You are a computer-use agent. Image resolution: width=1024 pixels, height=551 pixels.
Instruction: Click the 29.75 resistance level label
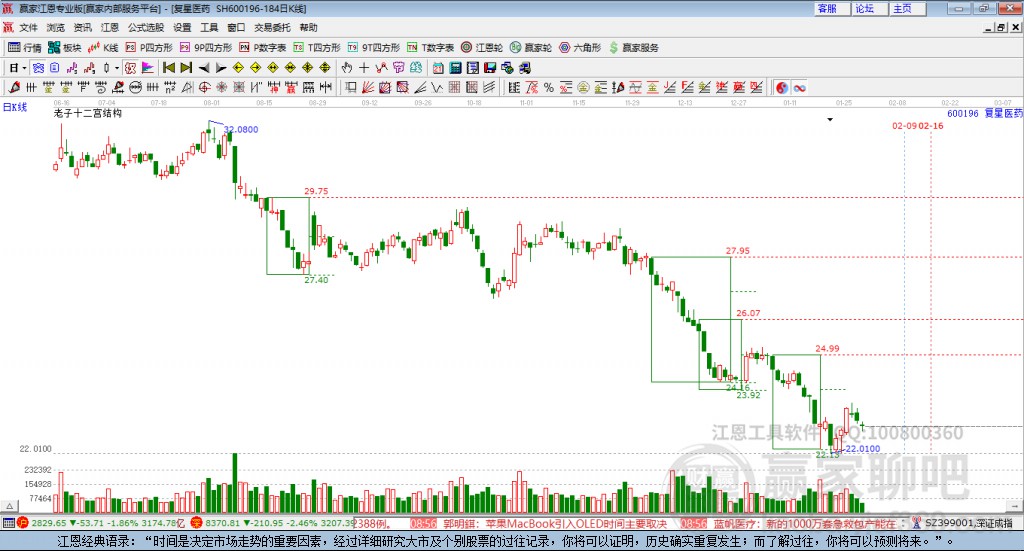(x=316, y=191)
